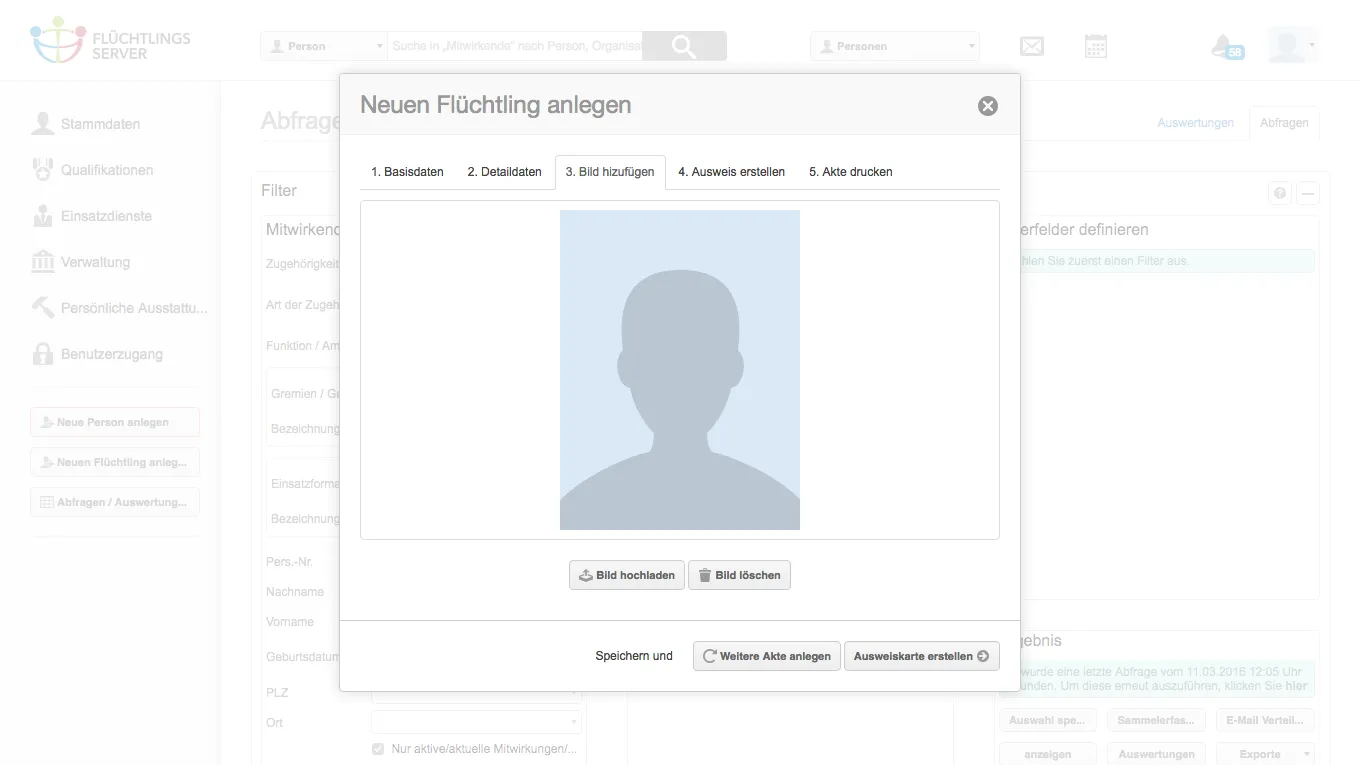
Task: Click Neue Person anlegen button
Action: click(115, 422)
